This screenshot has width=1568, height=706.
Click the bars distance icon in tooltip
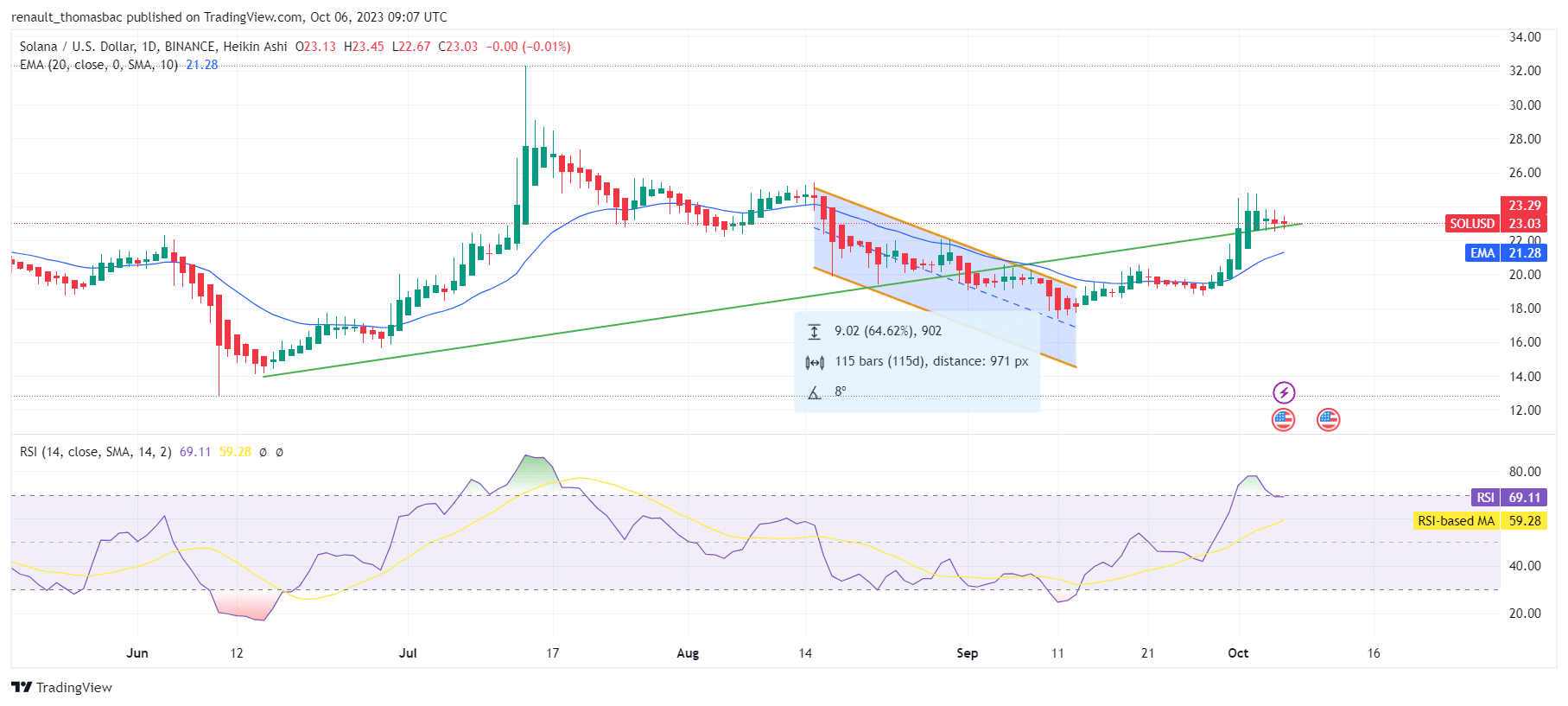pyautogui.click(x=814, y=362)
